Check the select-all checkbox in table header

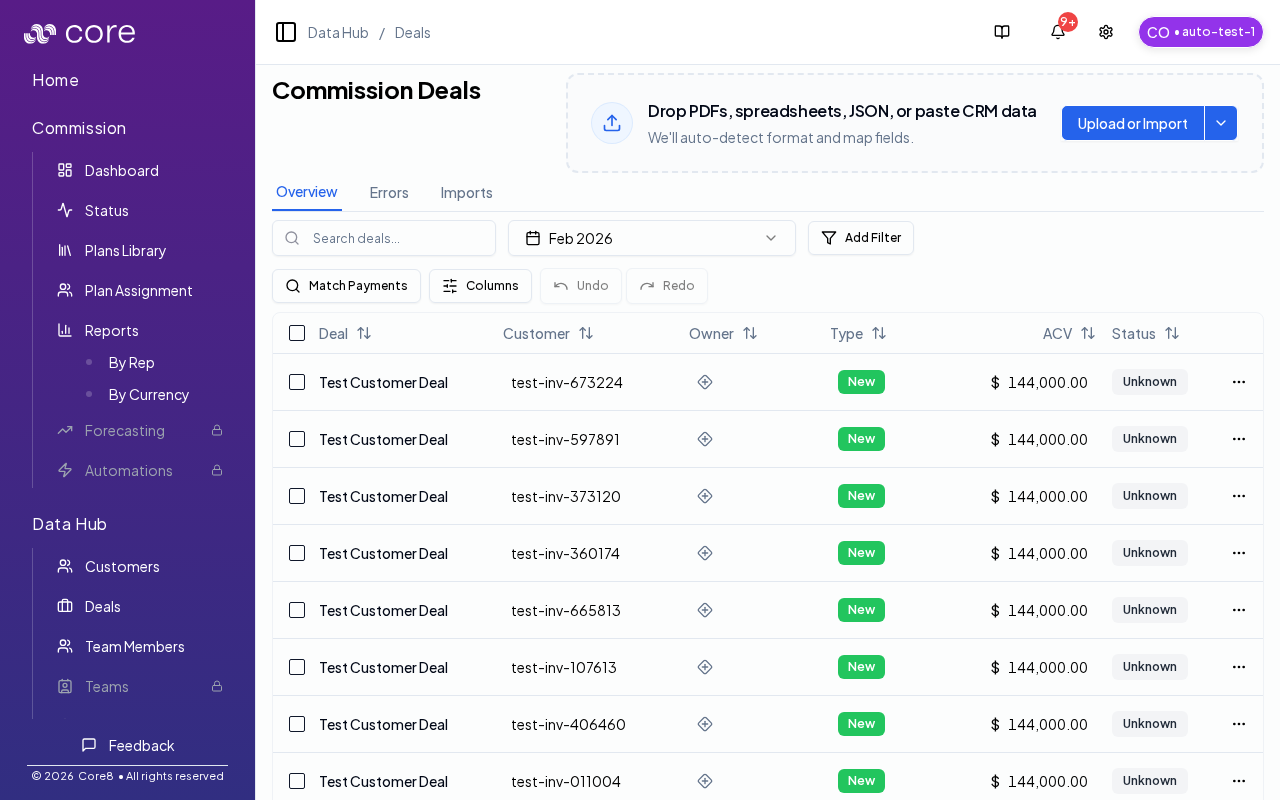[x=297, y=333]
